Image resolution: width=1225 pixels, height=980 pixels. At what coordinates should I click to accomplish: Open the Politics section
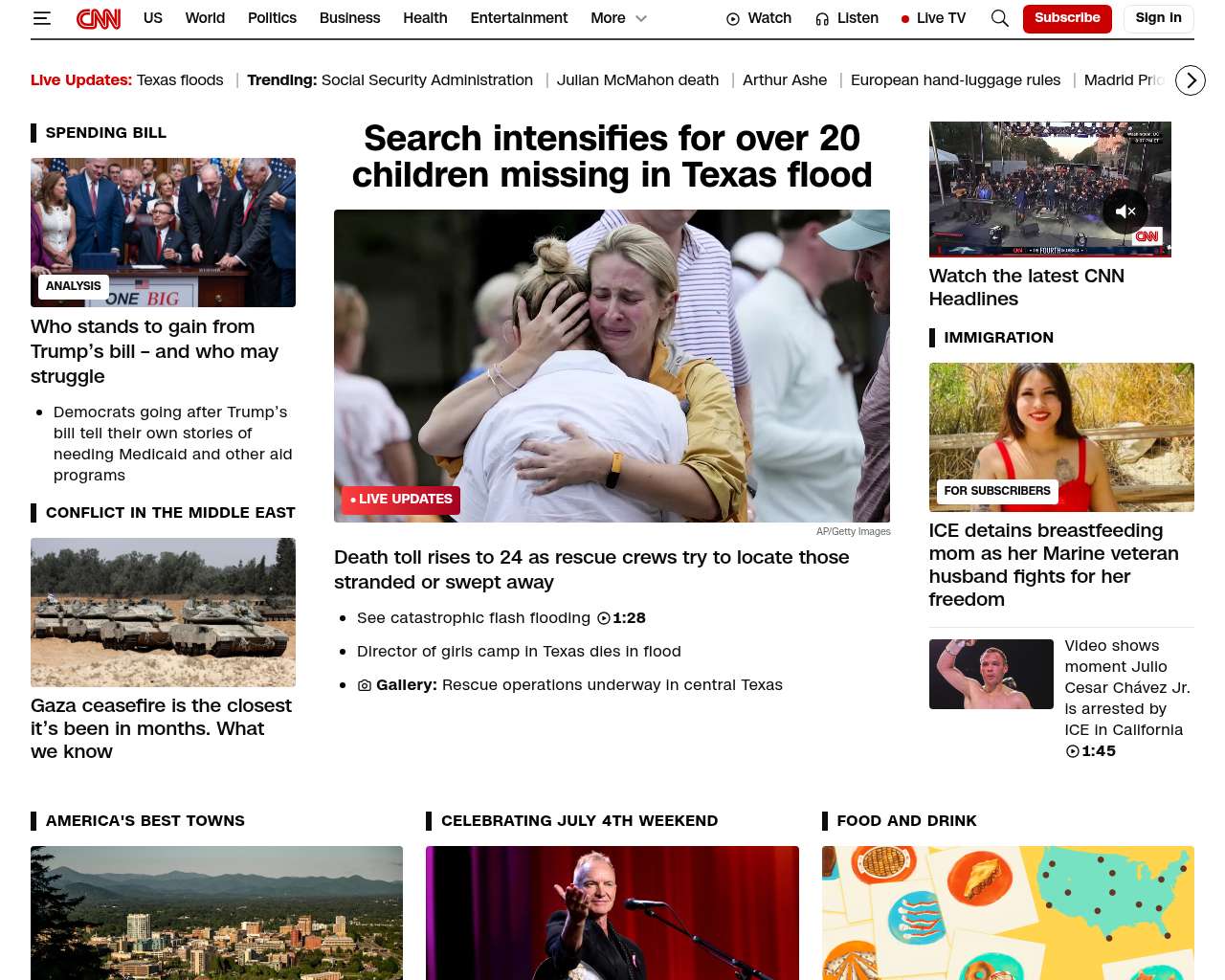pos(272,18)
